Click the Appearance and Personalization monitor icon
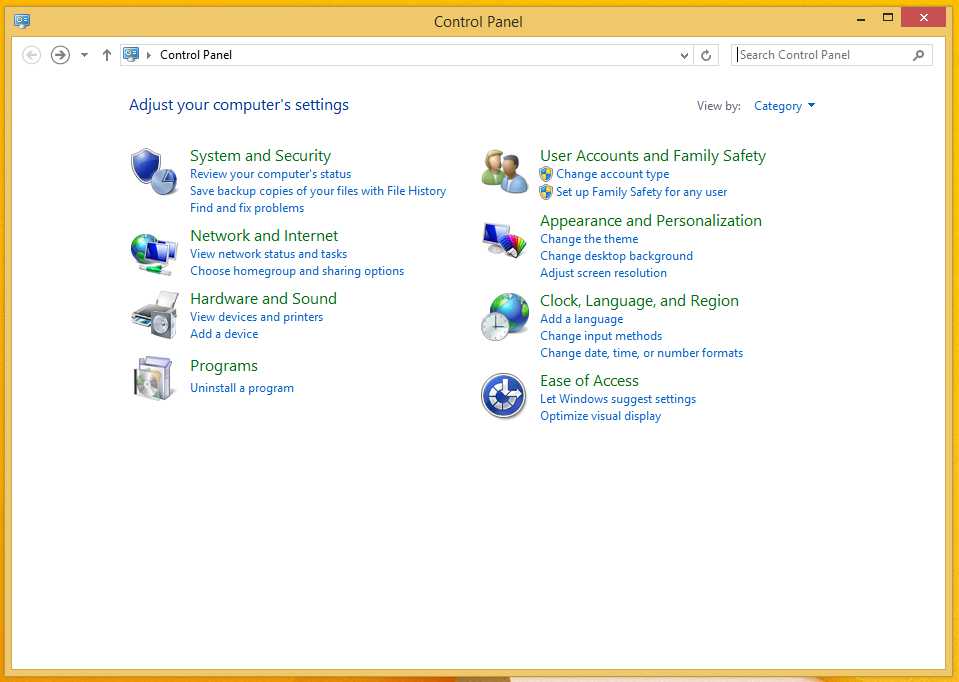959x682 pixels. pyautogui.click(x=504, y=240)
